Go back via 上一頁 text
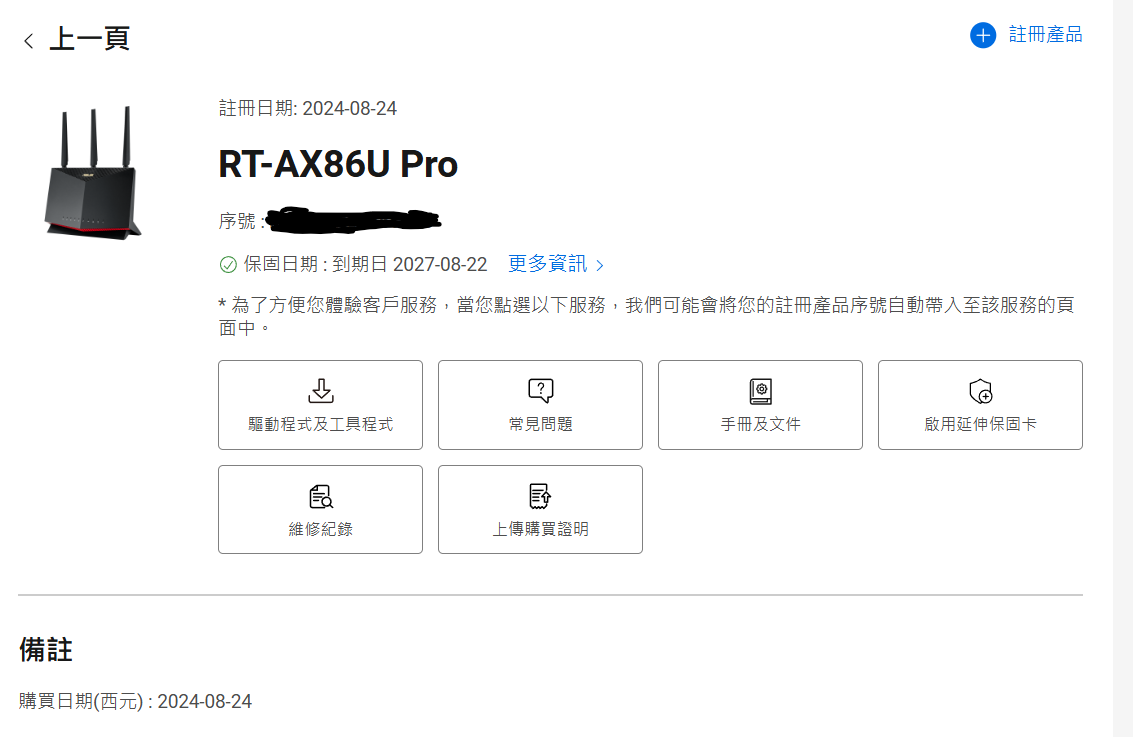This screenshot has height=737, width=1133. [90, 39]
